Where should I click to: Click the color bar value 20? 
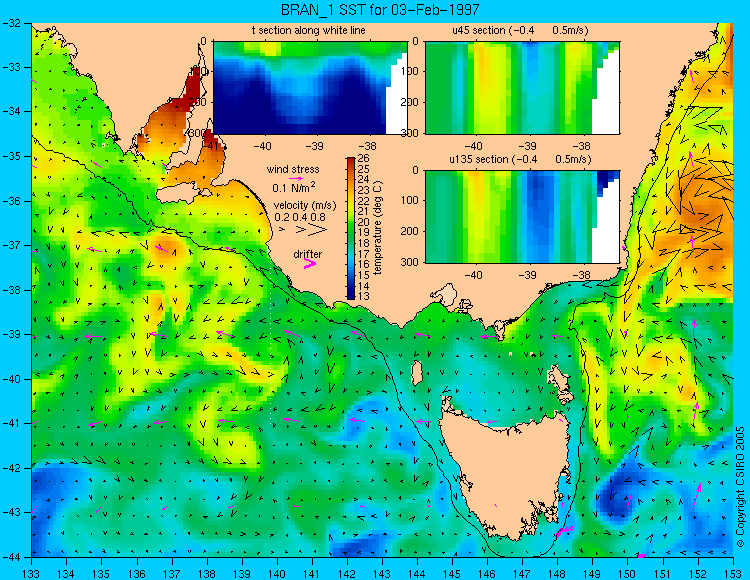click(363, 222)
